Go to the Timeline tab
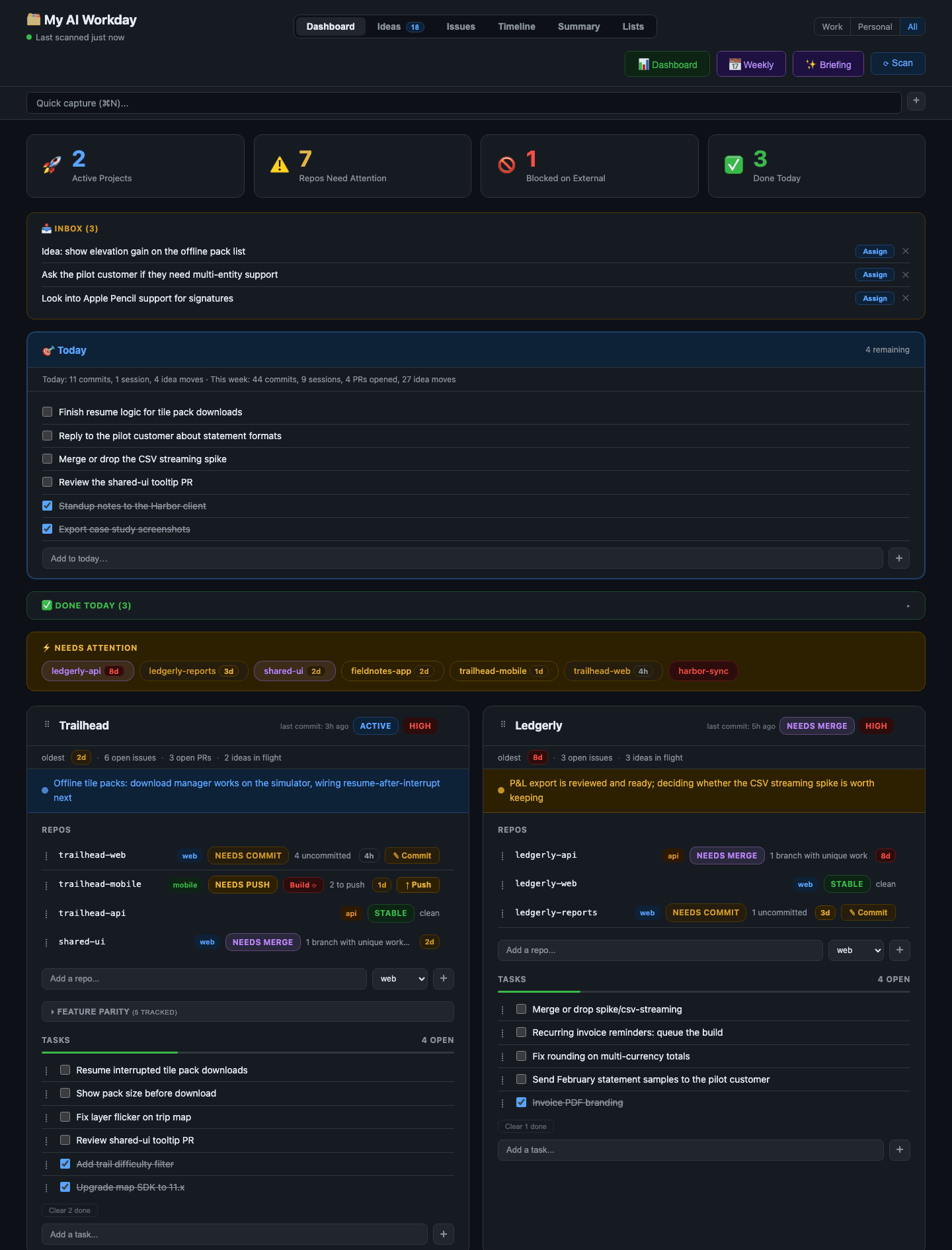The image size is (952, 1250). pyautogui.click(x=516, y=26)
